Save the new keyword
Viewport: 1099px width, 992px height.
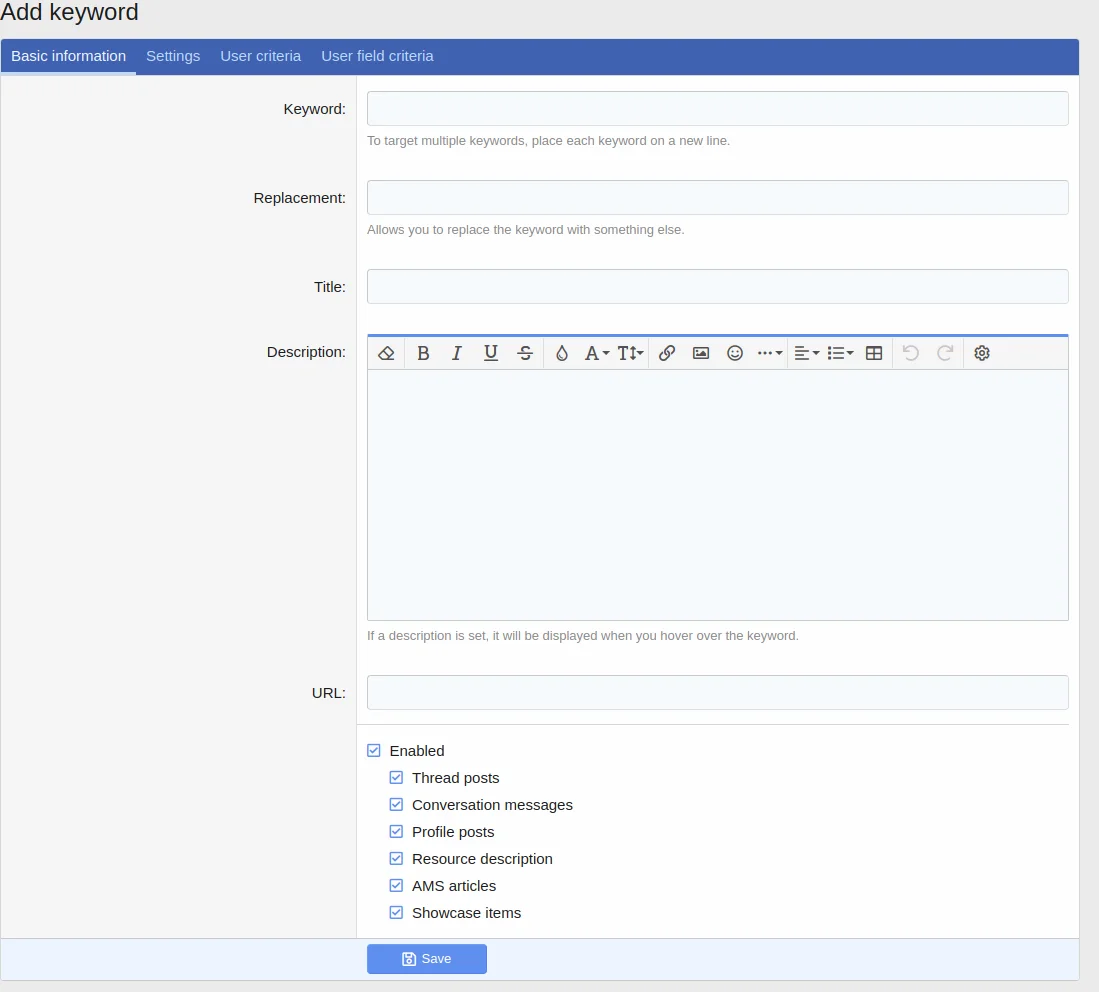[427, 959]
